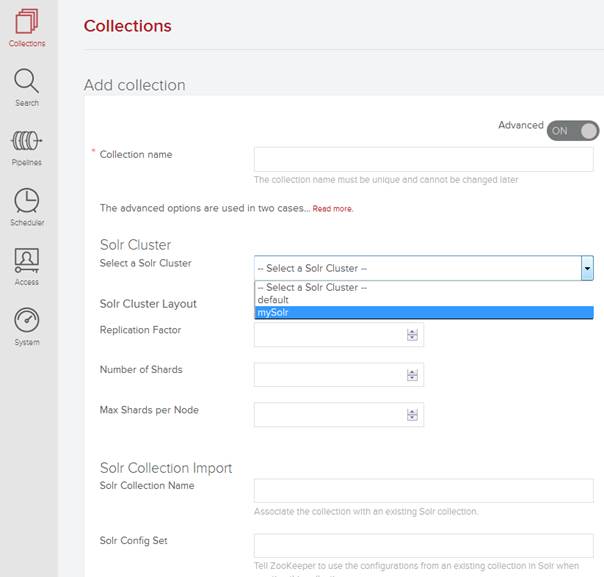Select mySolr from the cluster list
This screenshot has height=577, width=604.
(x=423, y=313)
